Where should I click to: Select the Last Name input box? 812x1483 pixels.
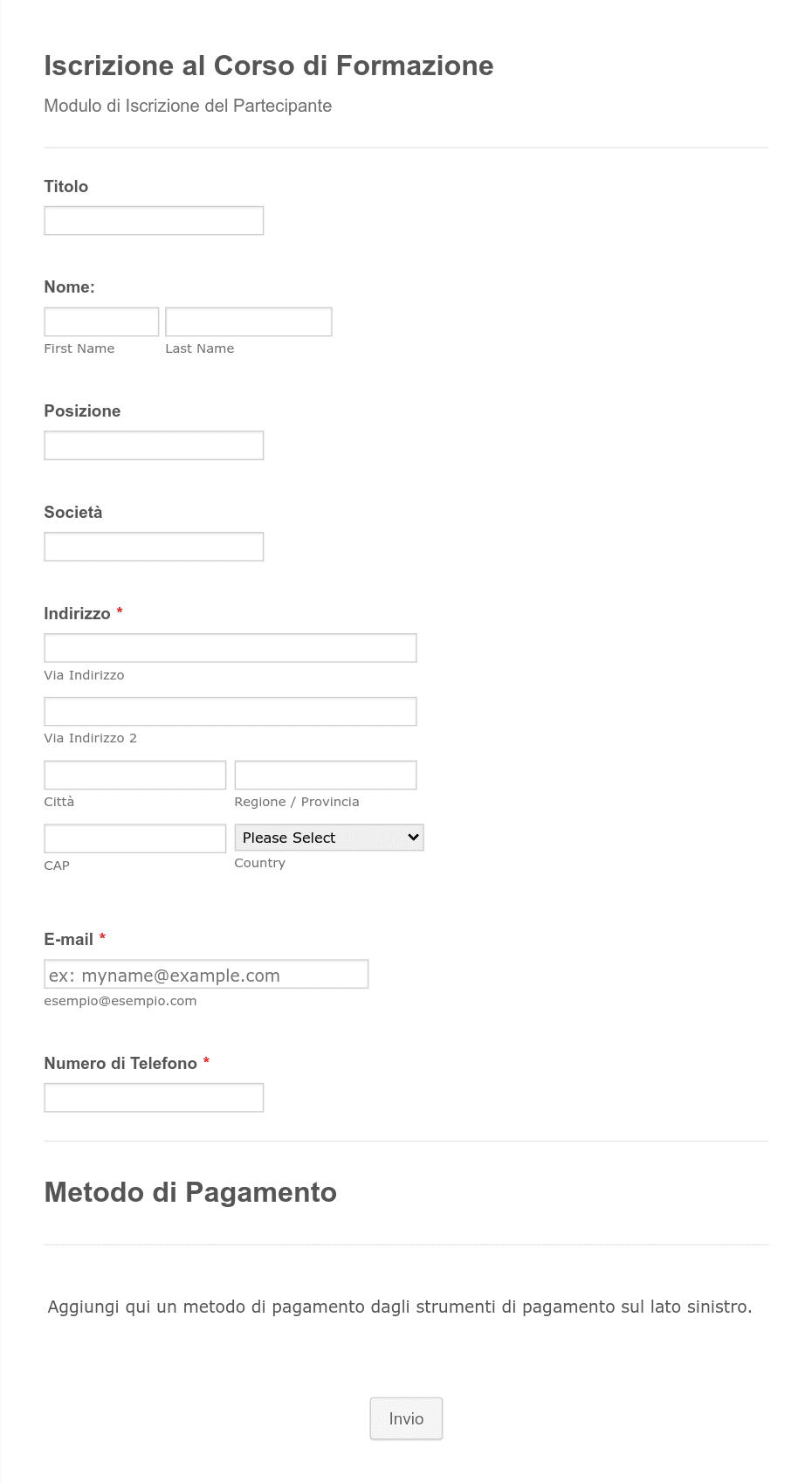tap(249, 321)
